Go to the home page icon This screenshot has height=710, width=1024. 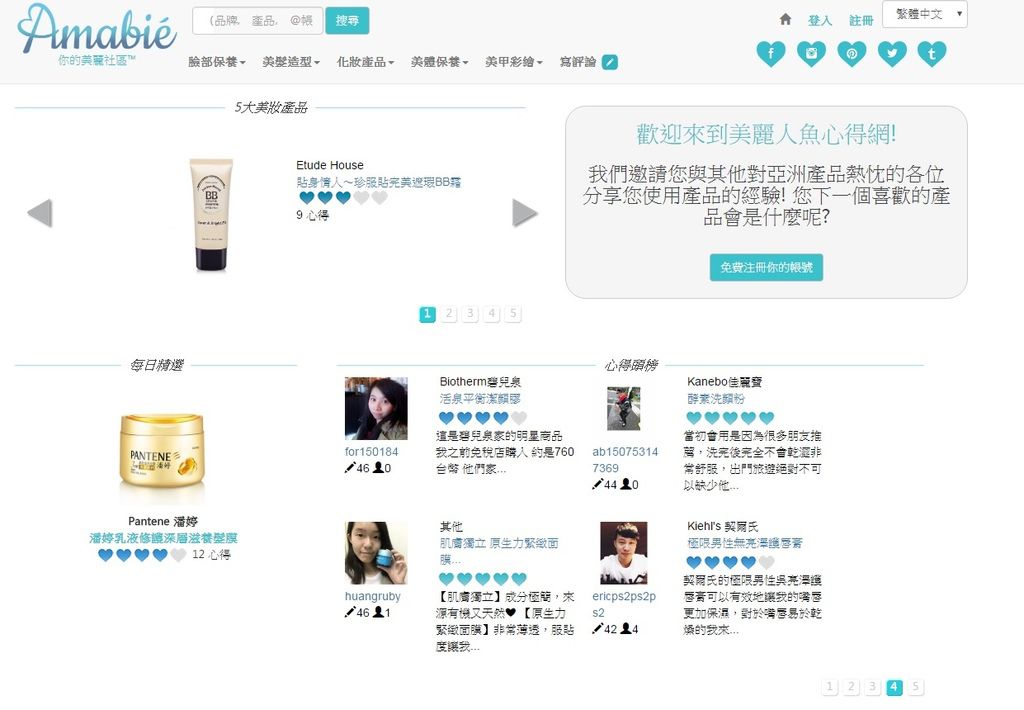pos(786,20)
